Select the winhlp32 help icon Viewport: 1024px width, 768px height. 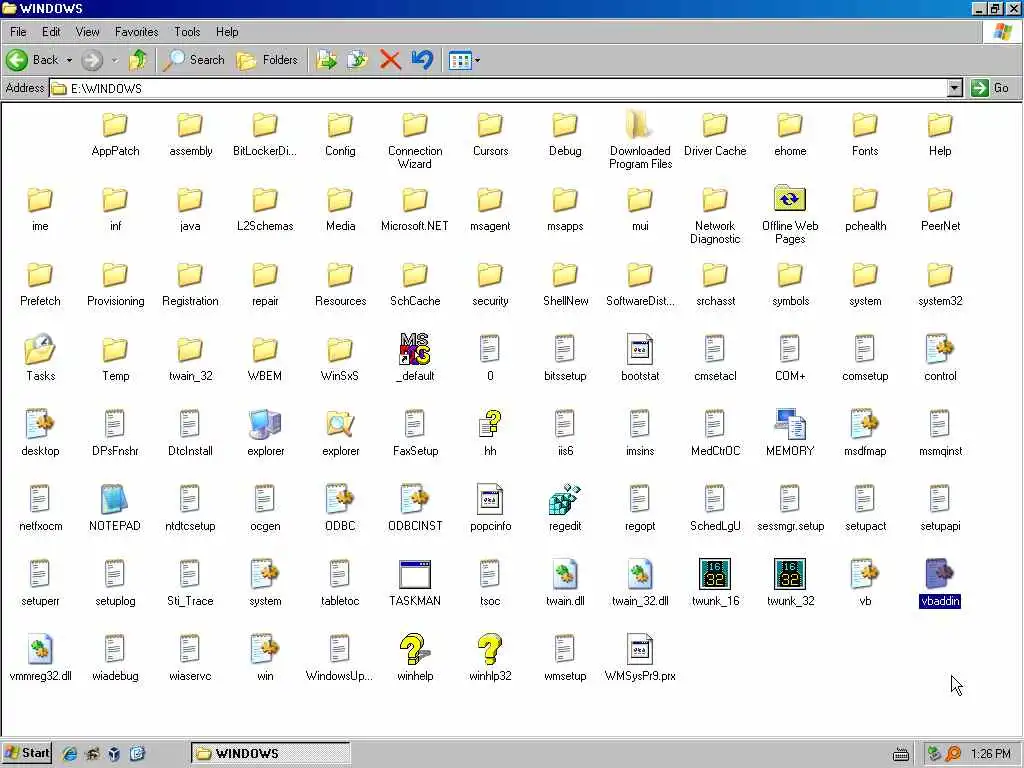pos(490,650)
